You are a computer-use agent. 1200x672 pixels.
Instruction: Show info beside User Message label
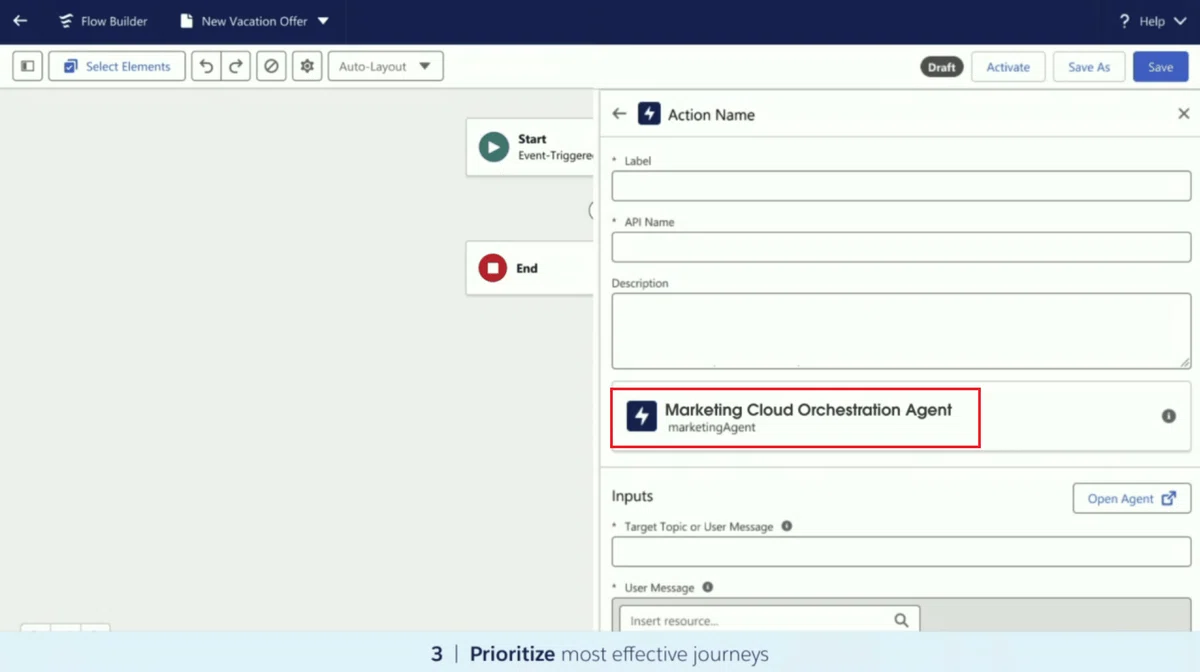707,587
